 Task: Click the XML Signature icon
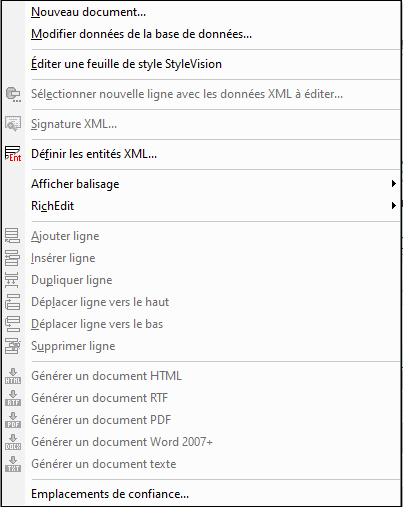pos(13,124)
